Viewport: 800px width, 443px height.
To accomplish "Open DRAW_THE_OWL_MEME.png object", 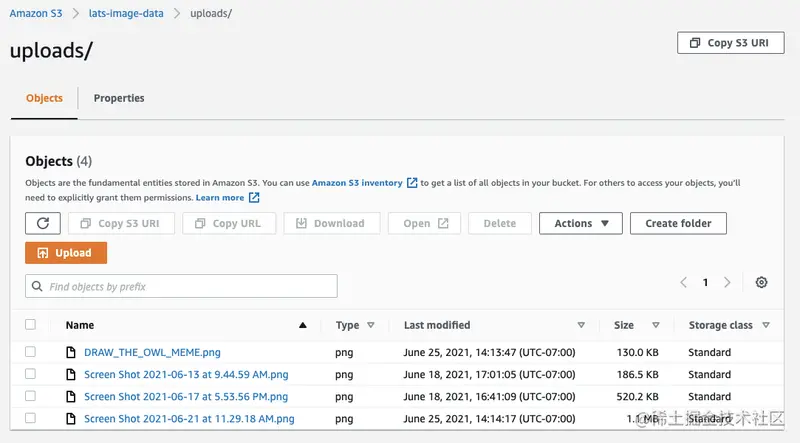I will [153, 352].
